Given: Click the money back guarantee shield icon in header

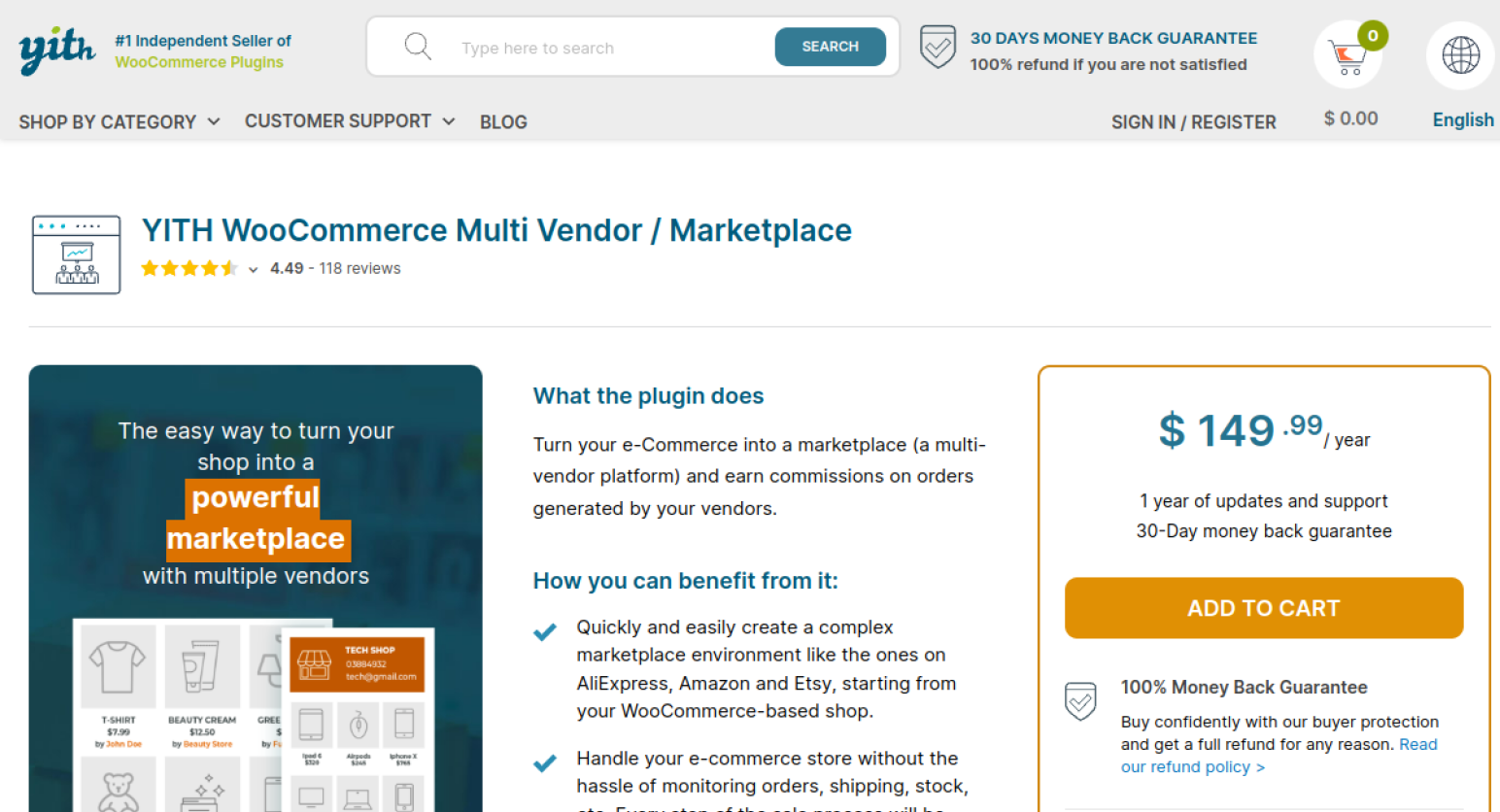Looking at the screenshot, I should (x=937, y=47).
